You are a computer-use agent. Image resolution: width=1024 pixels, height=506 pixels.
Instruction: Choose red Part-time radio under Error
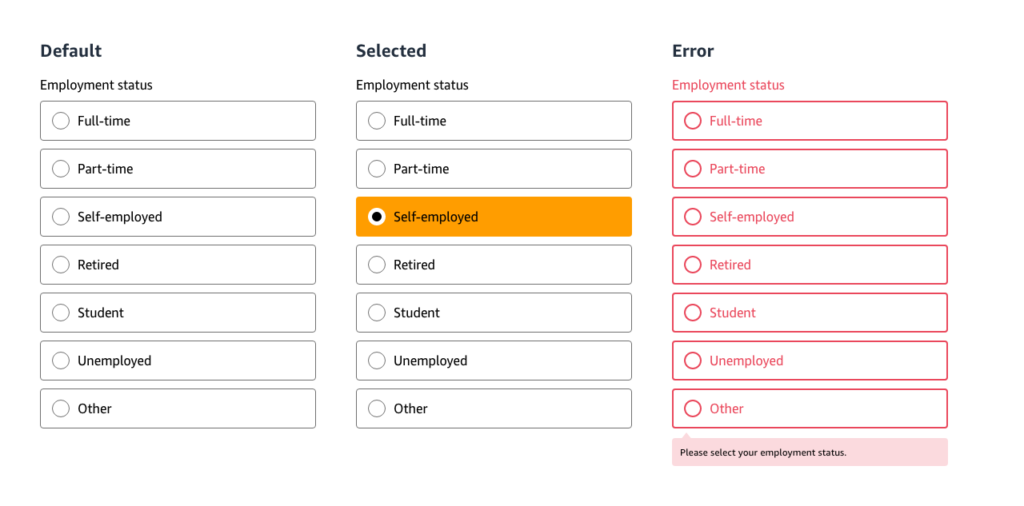point(693,169)
